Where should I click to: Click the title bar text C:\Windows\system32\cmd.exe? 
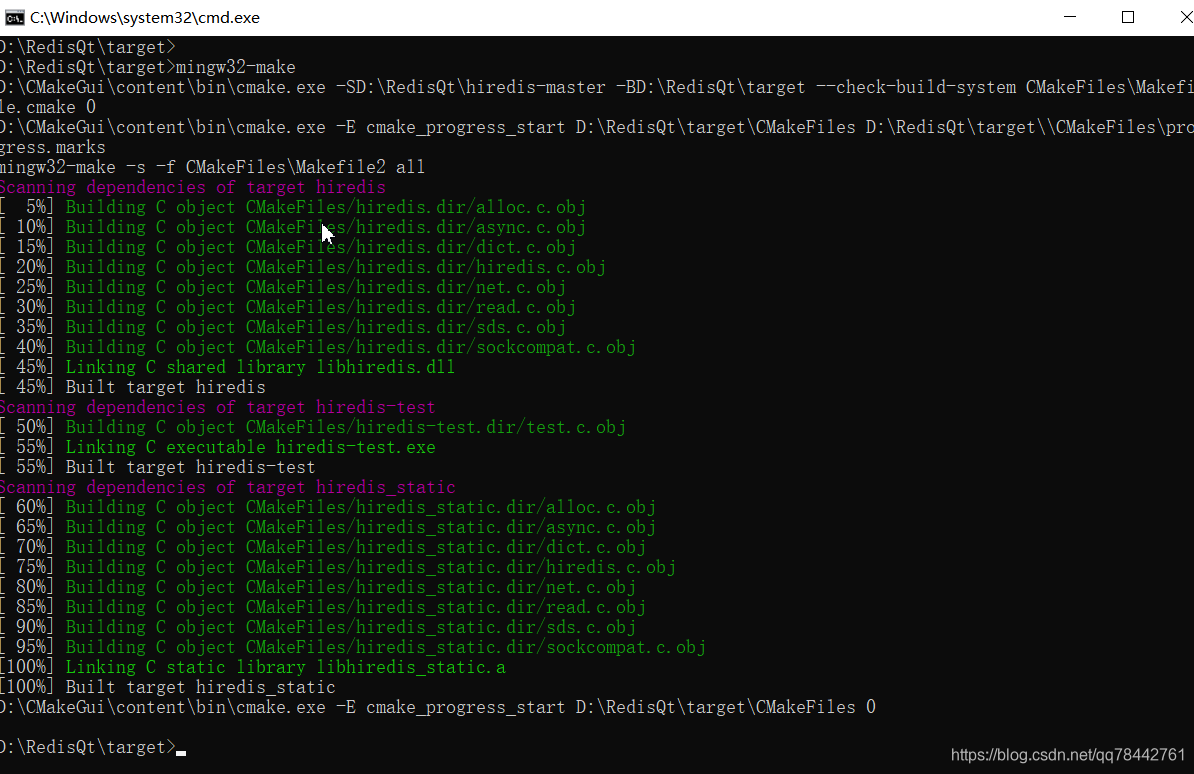pos(144,17)
